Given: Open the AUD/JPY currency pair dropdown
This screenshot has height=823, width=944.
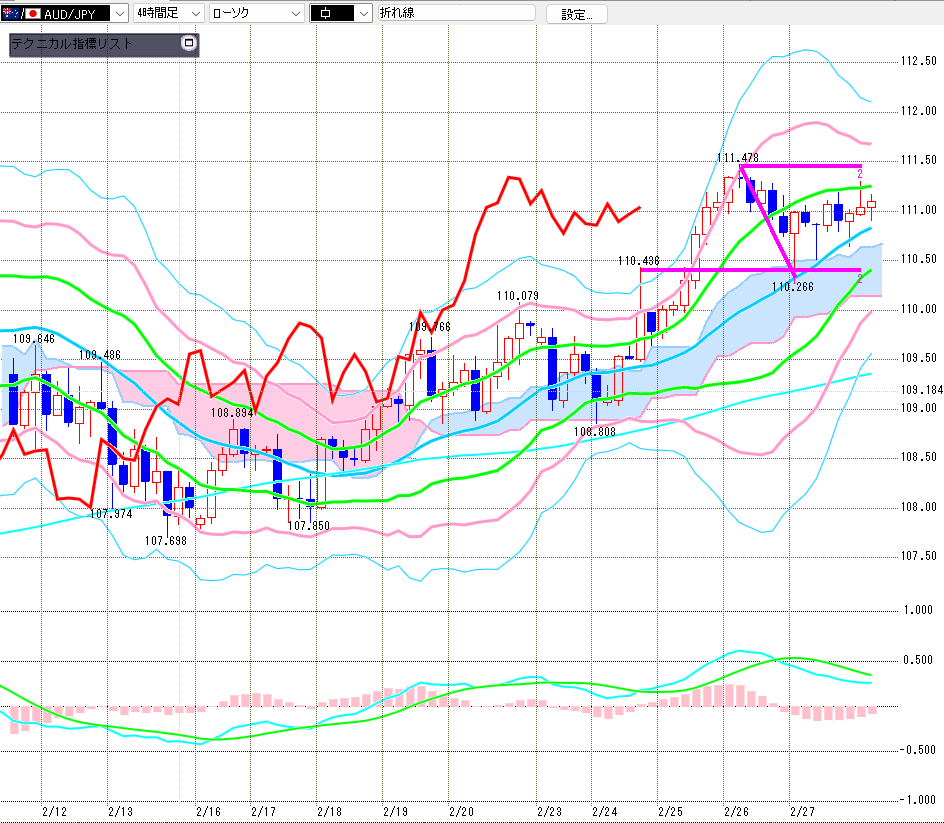Looking at the screenshot, I should [x=119, y=14].
